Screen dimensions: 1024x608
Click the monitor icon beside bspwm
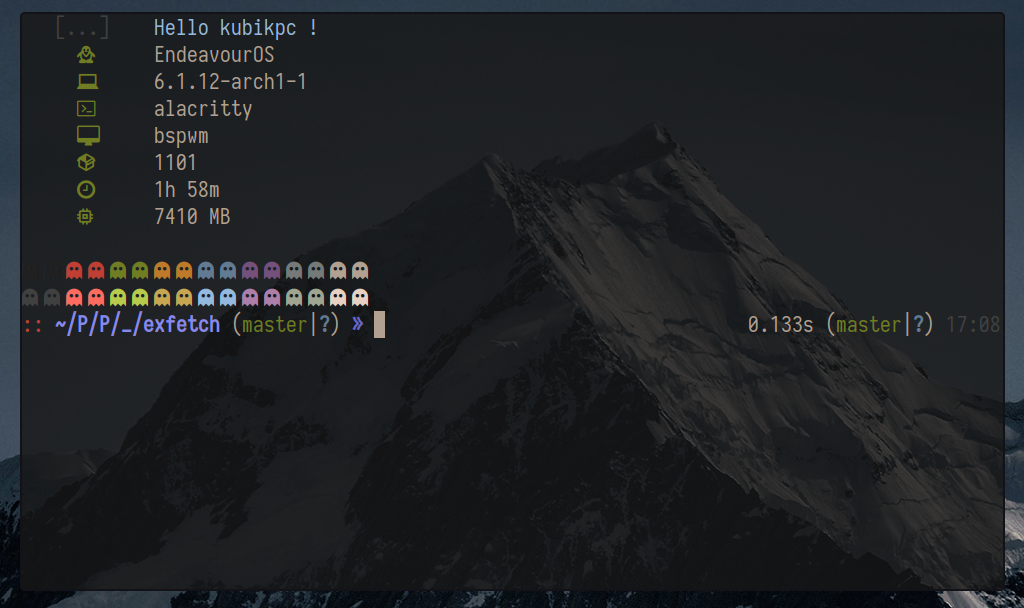(x=87, y=135)
